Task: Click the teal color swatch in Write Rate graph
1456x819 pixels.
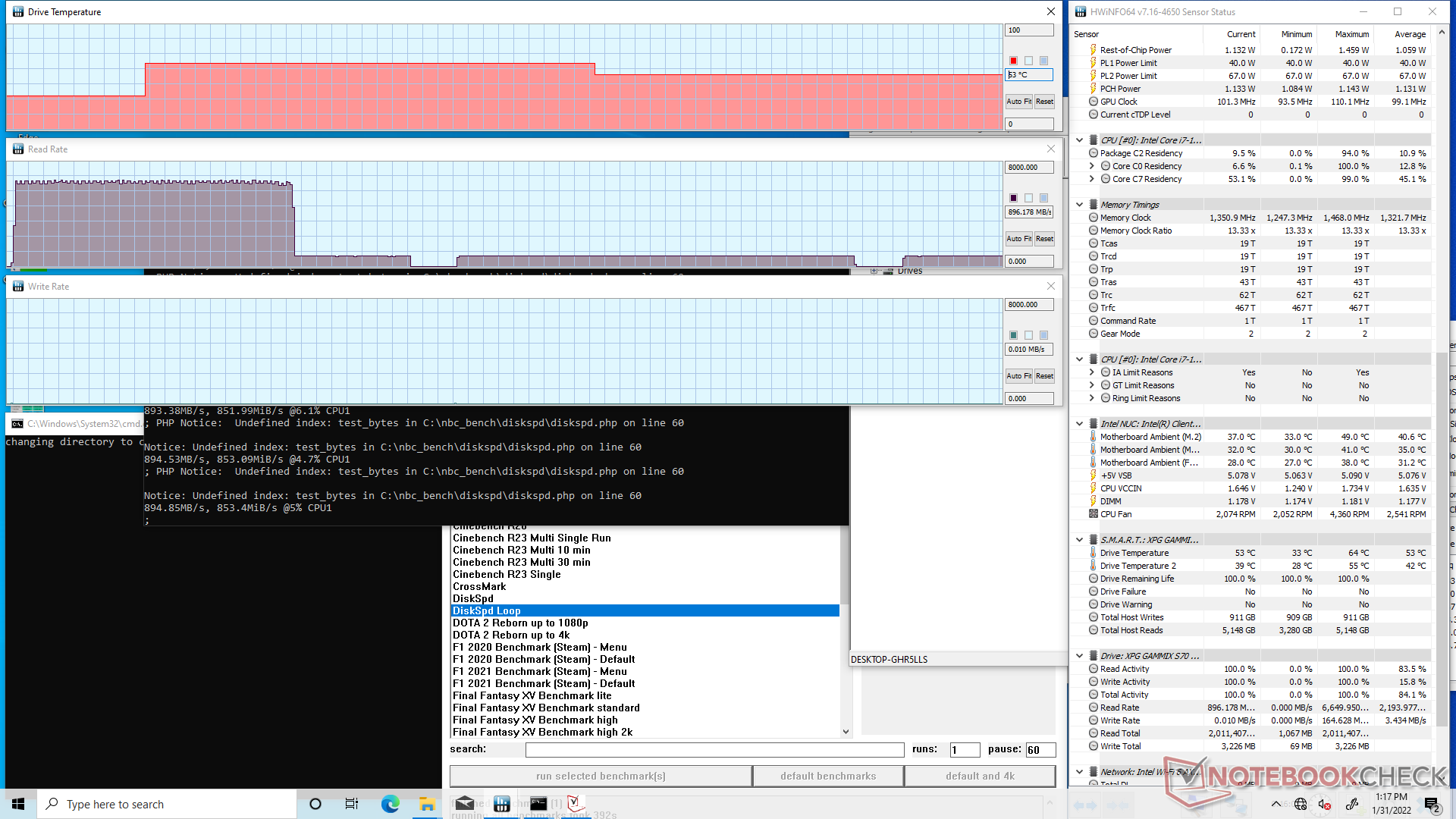Action: pyautogui.click(x=1013, y=335)
